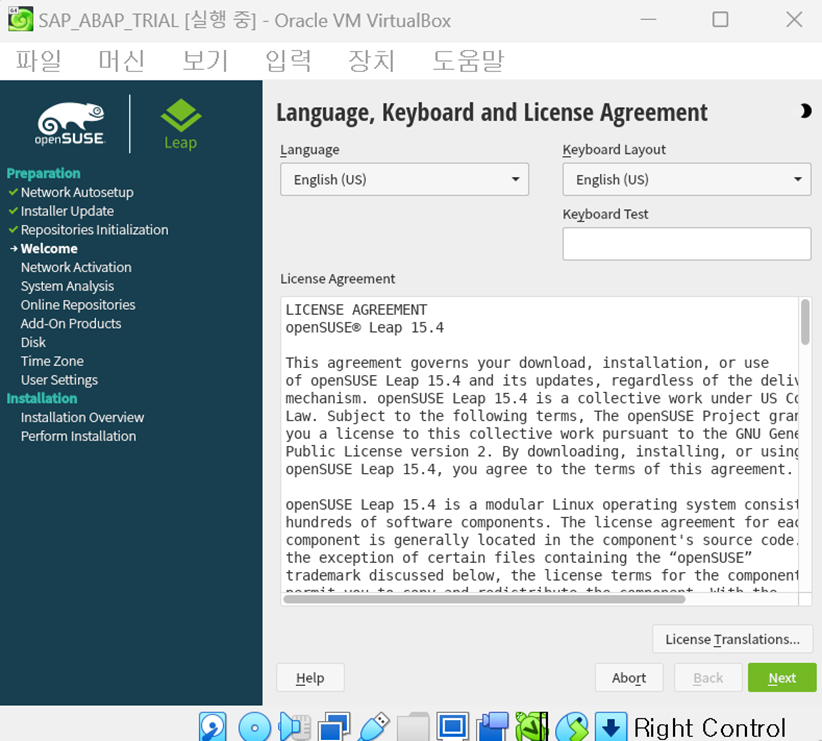Click the openSUSE chameleon logo

pyautogui.click(x=70, y=124)
